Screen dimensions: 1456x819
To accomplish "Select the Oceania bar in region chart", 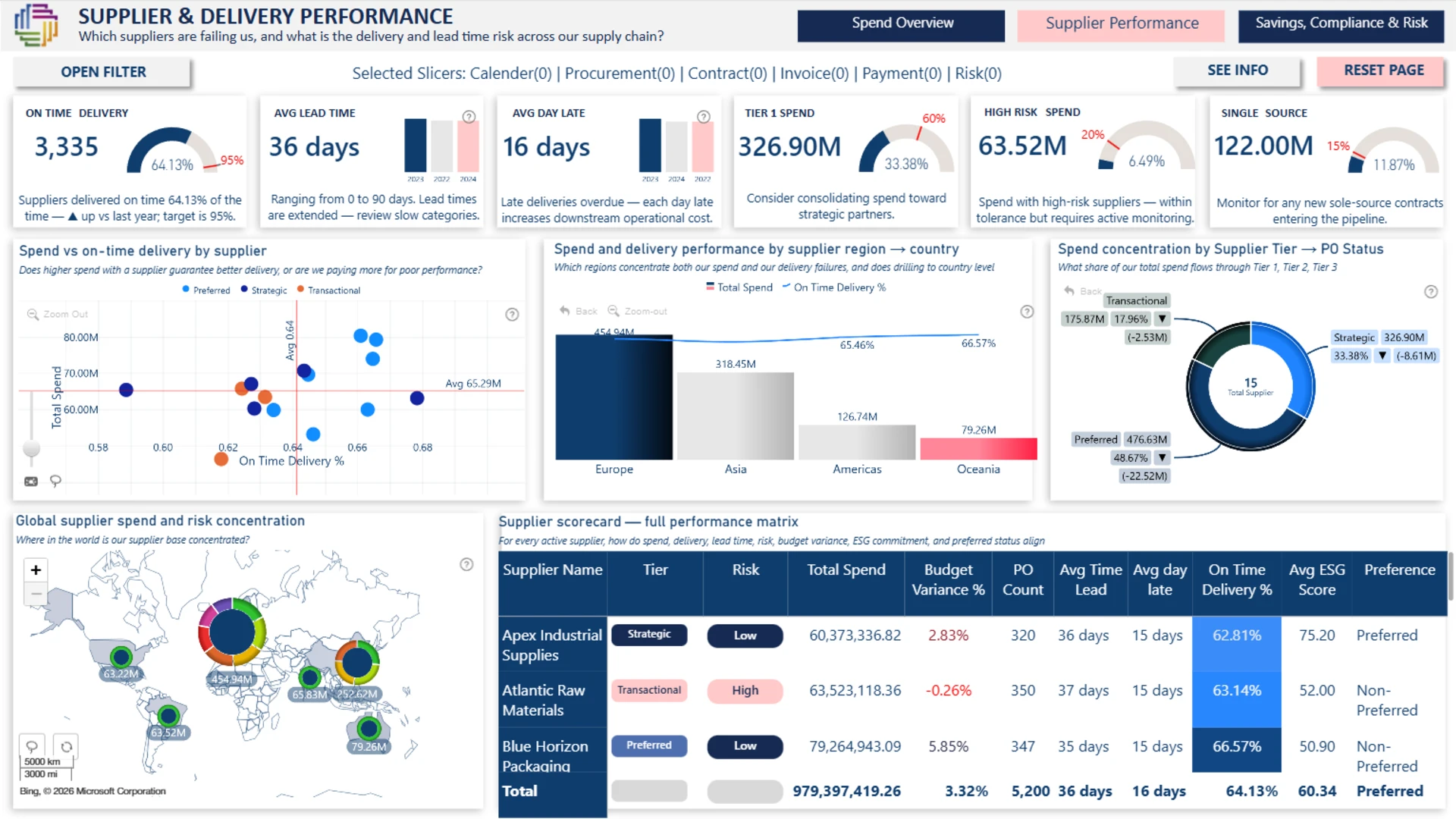I will coord(978,449).
